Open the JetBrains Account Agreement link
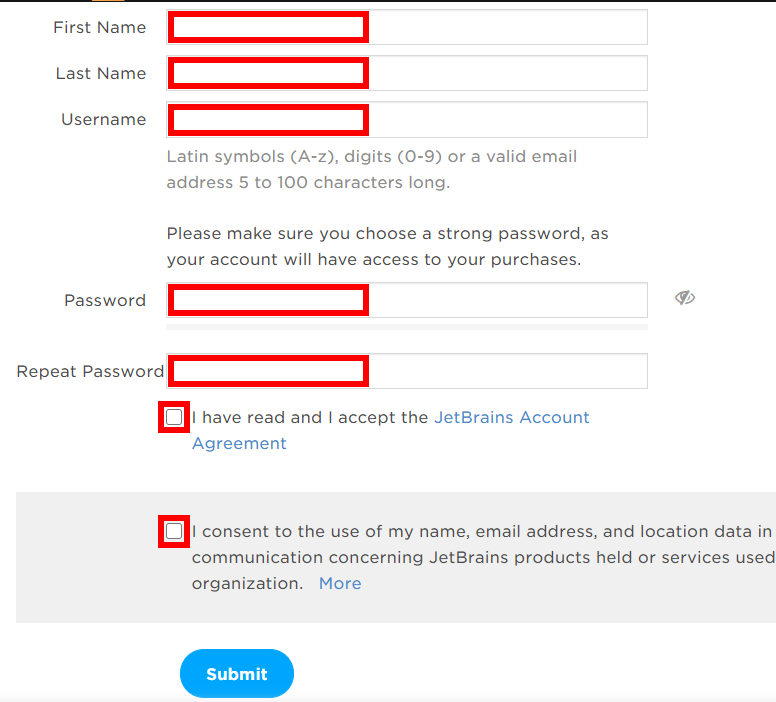776x702 pixels. (x=390, y=430)
